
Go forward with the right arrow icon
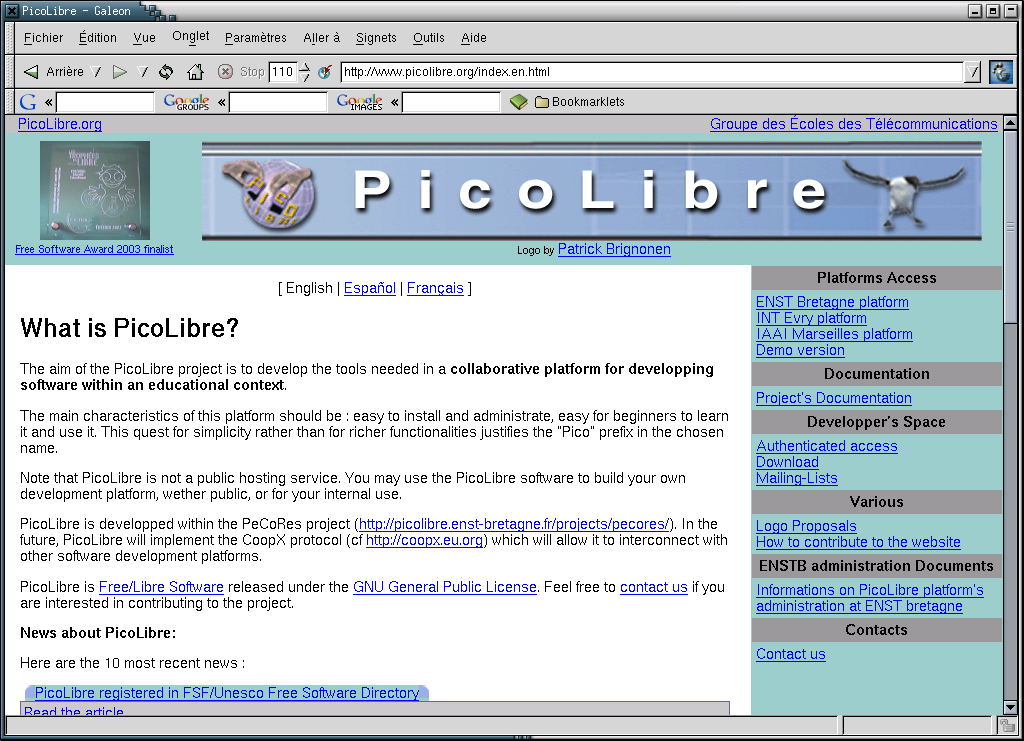click(120, 72)
